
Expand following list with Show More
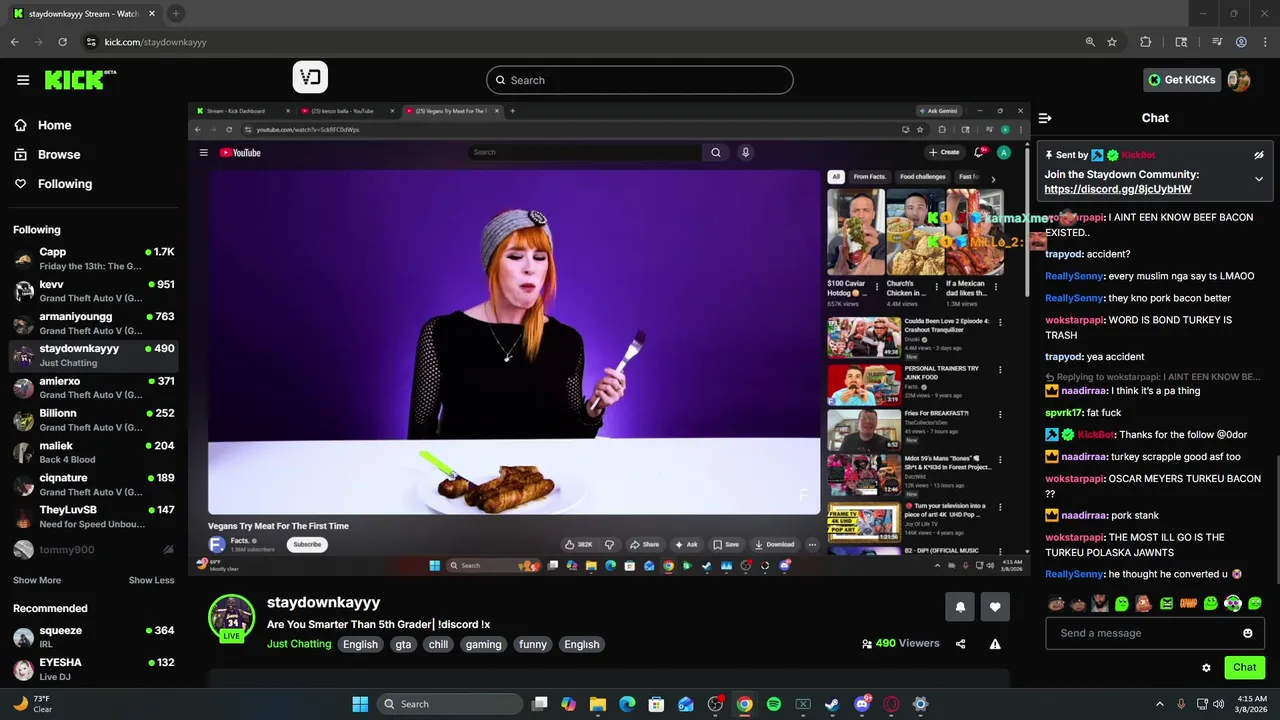[x=37, y=580]
